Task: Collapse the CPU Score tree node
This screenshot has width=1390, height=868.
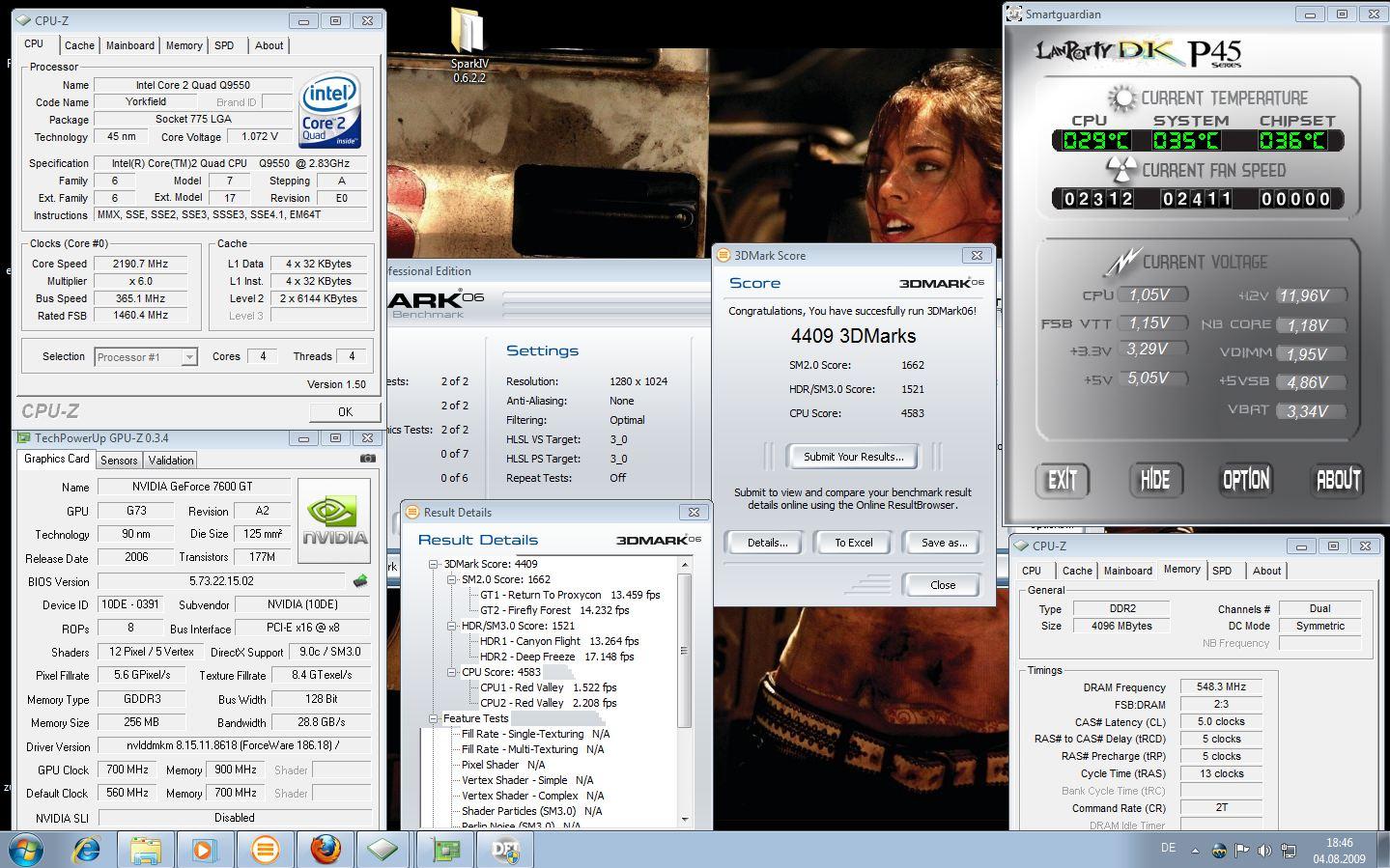Action: coord(451,672)
